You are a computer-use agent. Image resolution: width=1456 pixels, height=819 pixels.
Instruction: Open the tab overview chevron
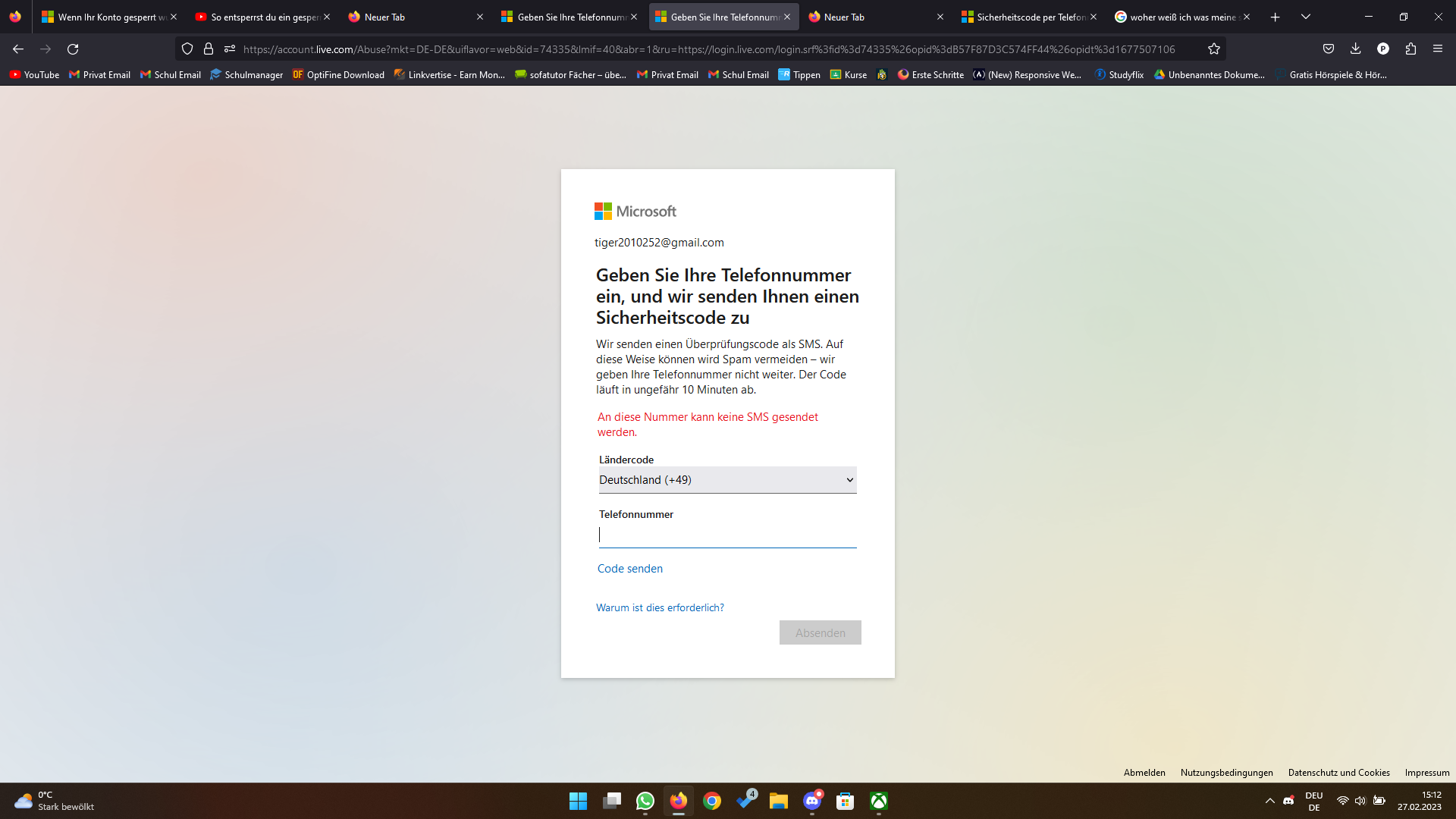[1306, 16]
